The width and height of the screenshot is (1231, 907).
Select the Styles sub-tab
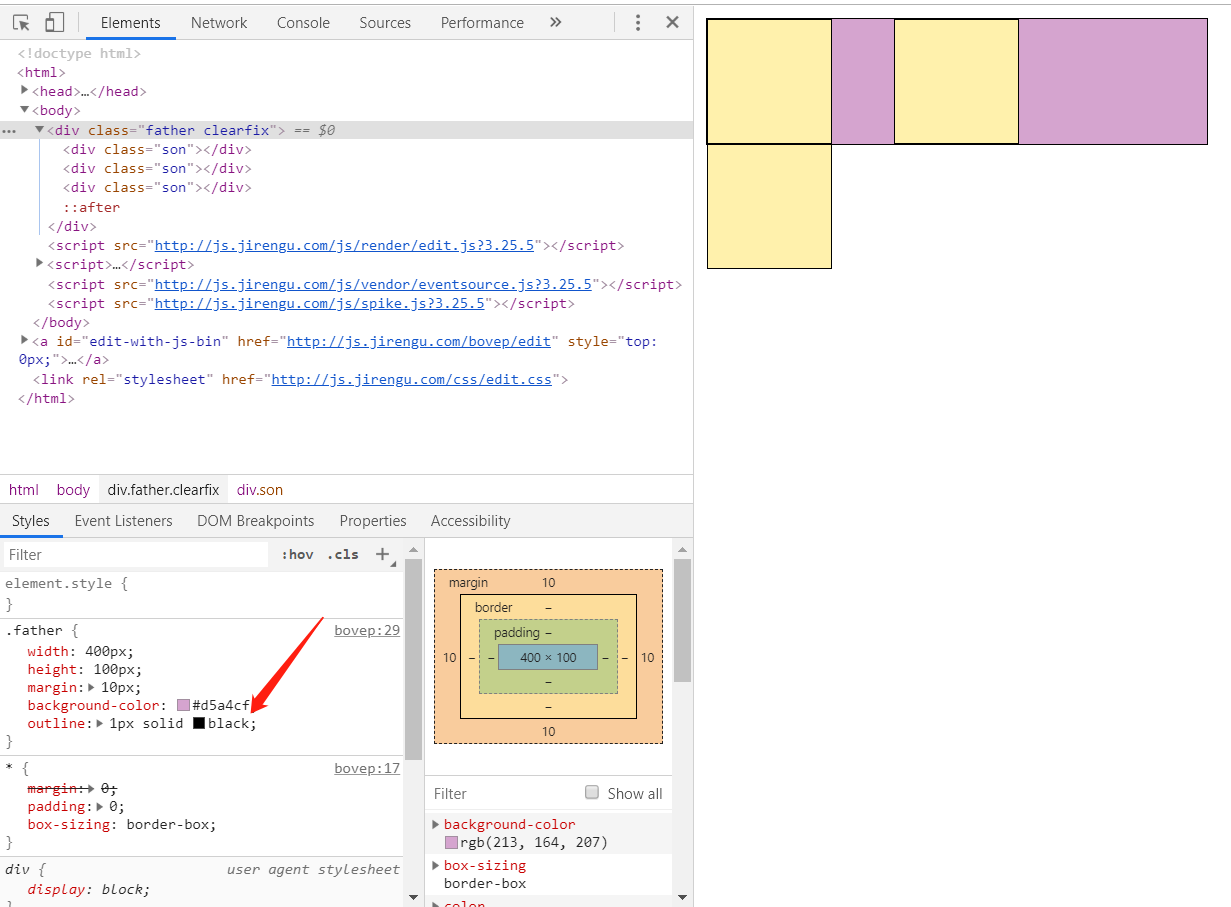tap(31, 520)
